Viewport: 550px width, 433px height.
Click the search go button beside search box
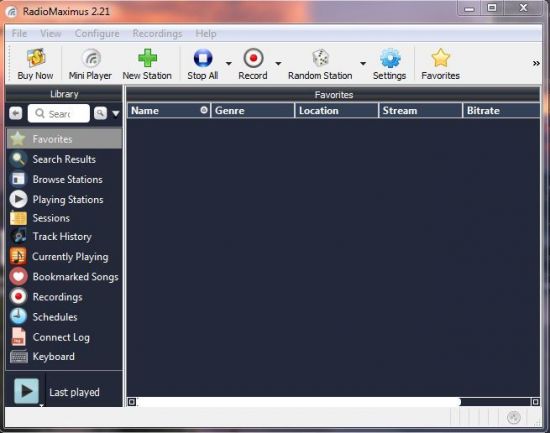[101, 113]
